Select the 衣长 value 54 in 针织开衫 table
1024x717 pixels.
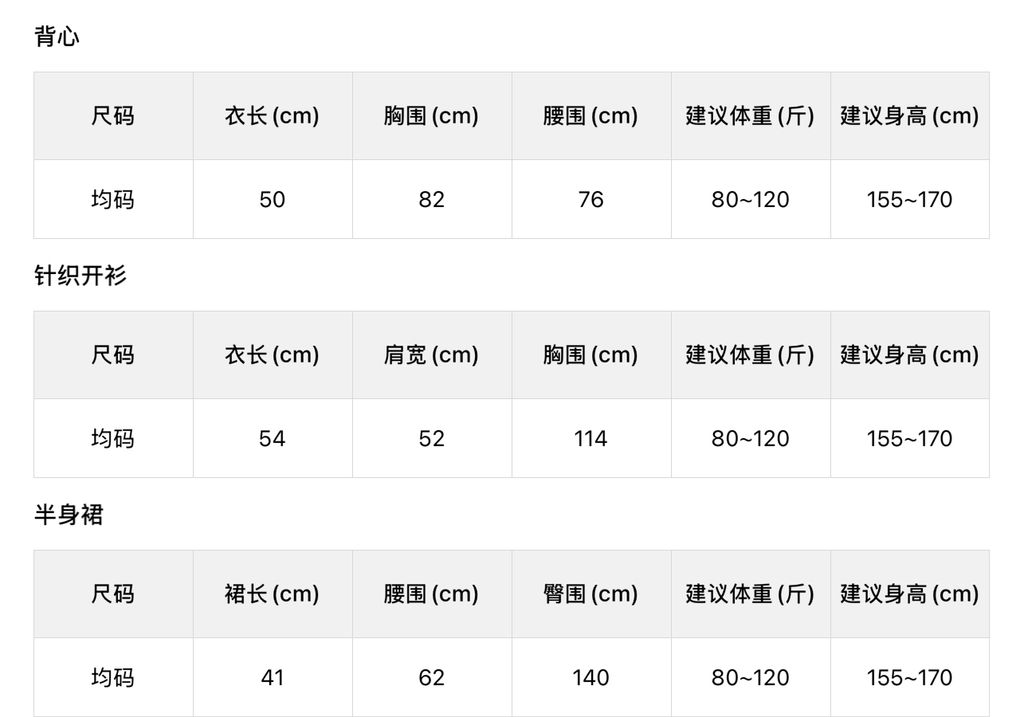point(272,439)
